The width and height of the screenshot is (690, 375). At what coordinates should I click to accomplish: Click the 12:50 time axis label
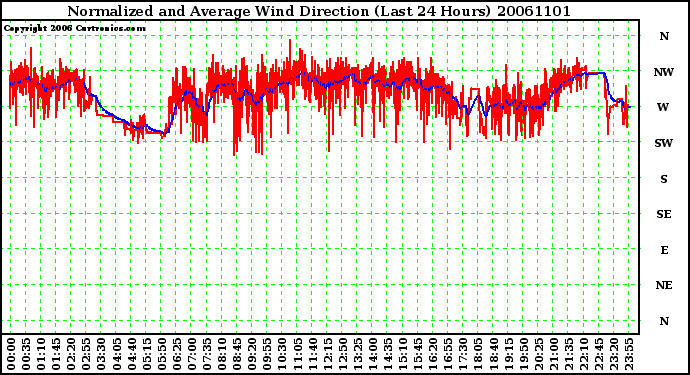pos(342,355)
